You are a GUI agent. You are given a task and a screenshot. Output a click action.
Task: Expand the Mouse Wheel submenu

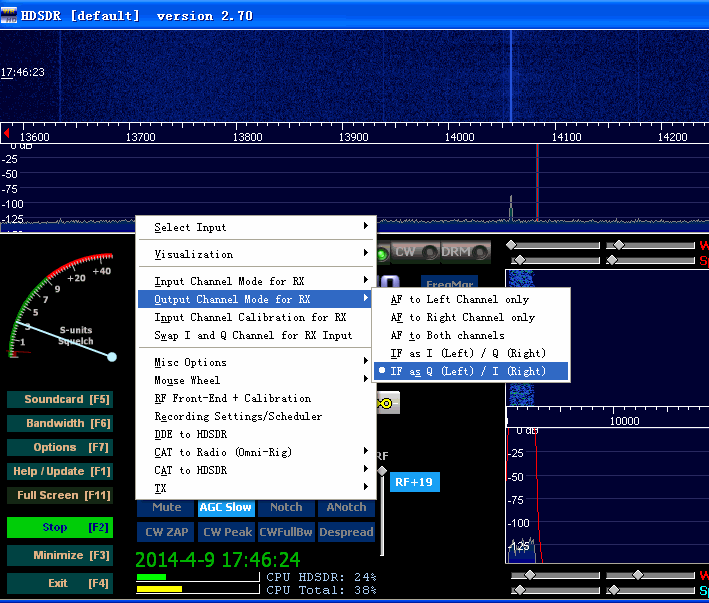click(256, 380)
